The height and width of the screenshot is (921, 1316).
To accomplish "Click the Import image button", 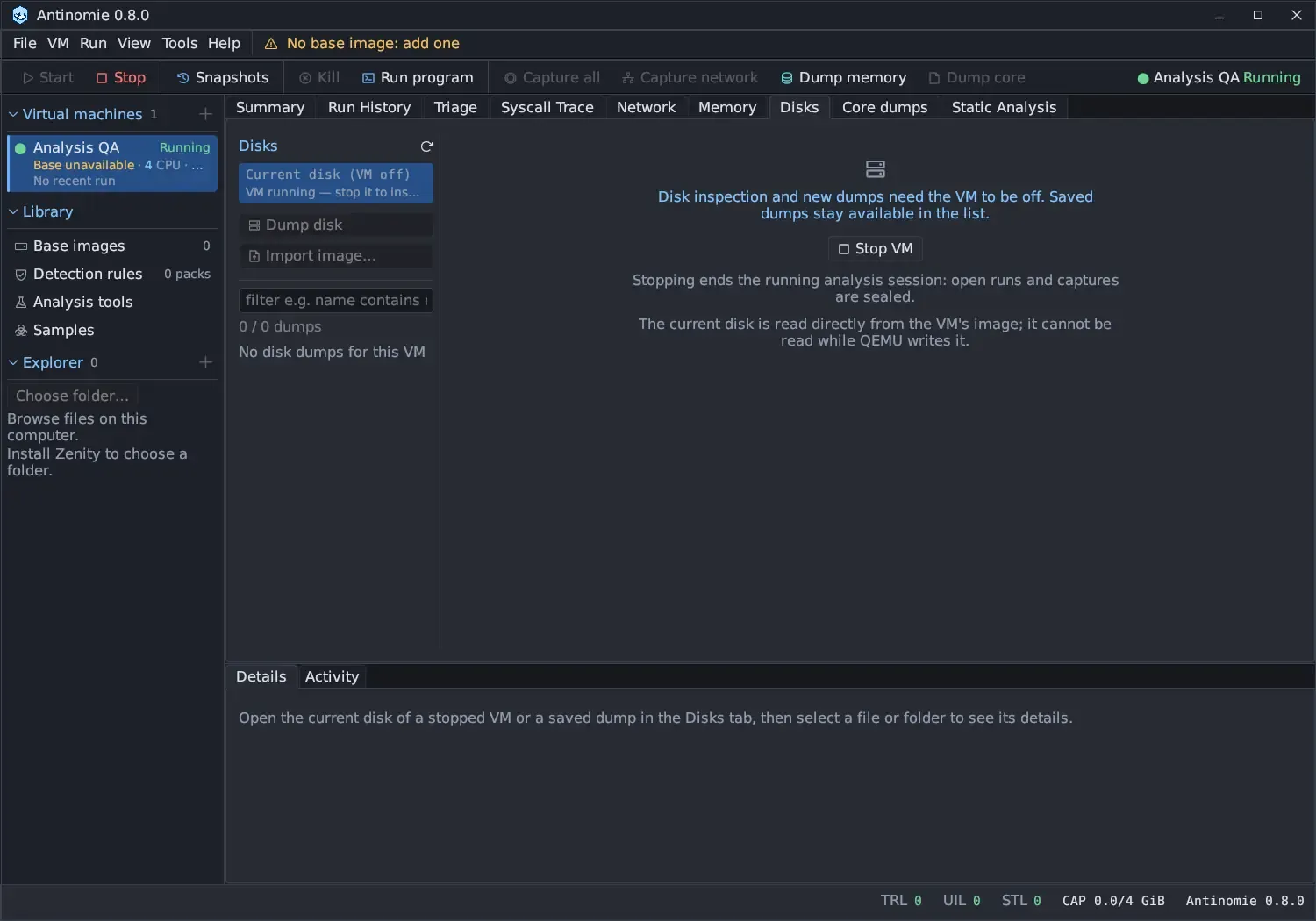I will point(336,256).
